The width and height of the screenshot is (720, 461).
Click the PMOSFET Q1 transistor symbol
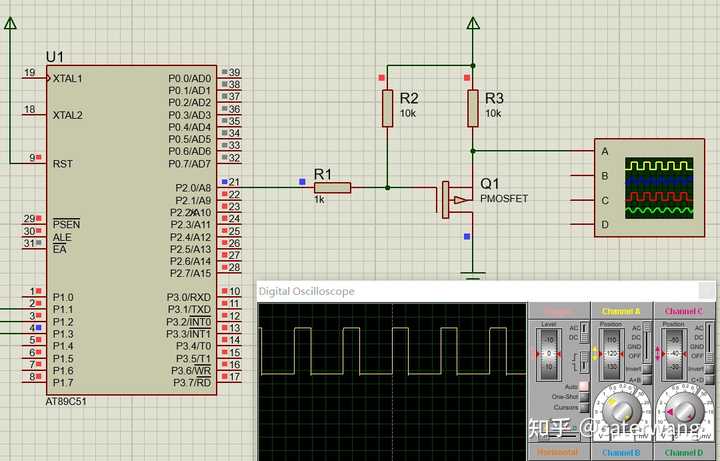454,199
